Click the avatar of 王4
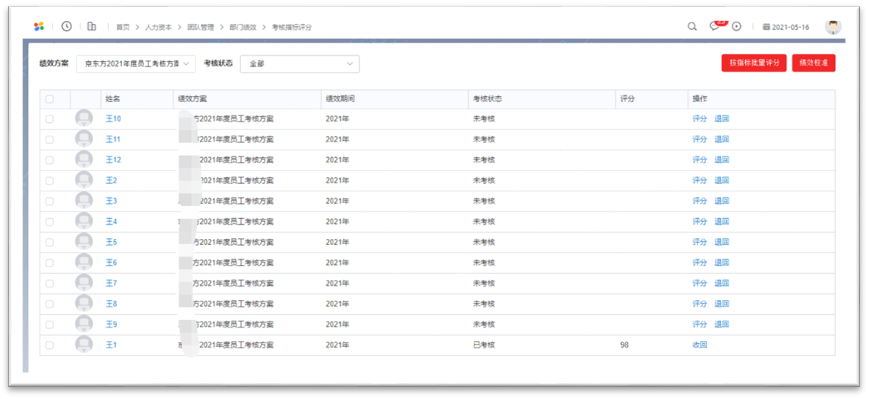The height and width of the screenshot is (399, 869). coord(84,222)
